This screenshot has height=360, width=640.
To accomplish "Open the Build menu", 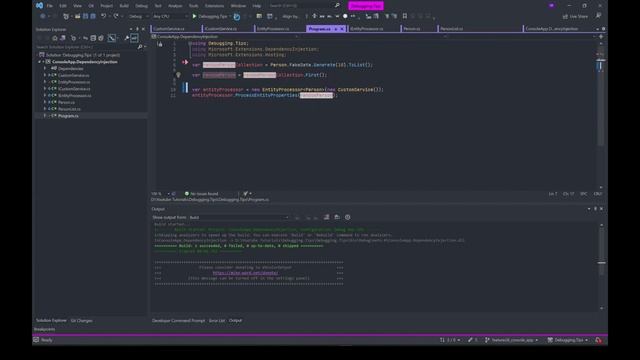I will (x=124, y=6).
